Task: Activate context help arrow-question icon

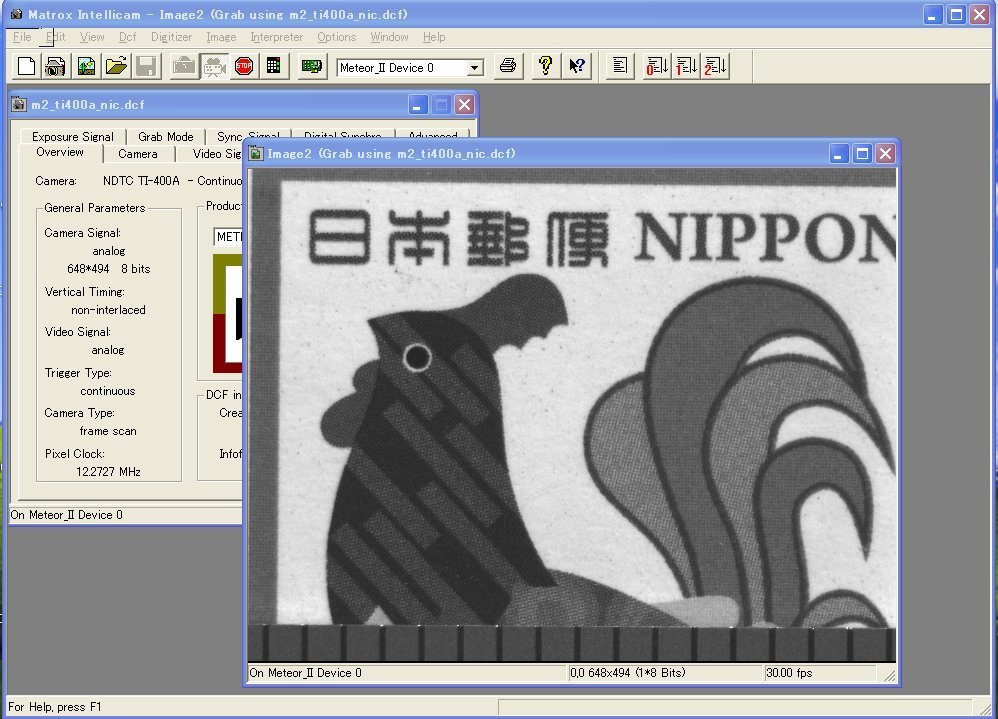Action: (577, 66)
